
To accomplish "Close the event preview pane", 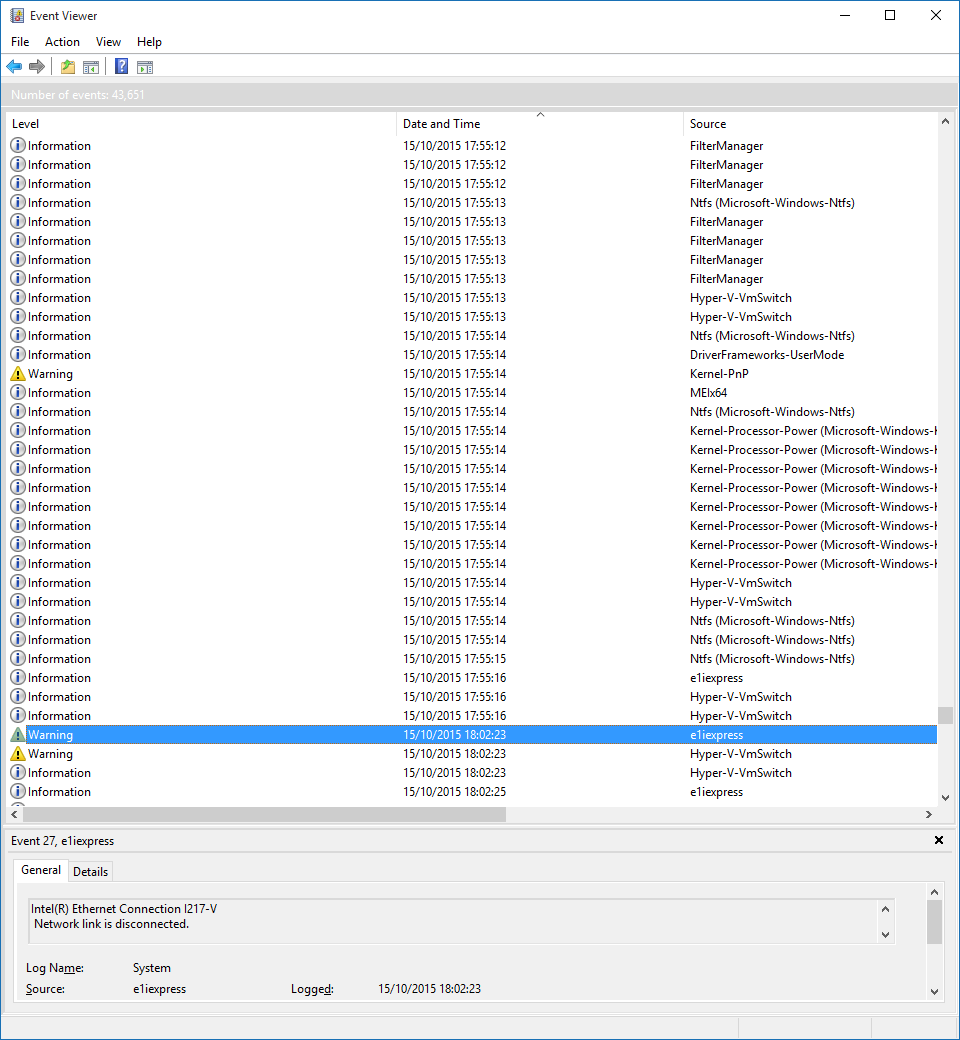I will click(x=939, y=840).
